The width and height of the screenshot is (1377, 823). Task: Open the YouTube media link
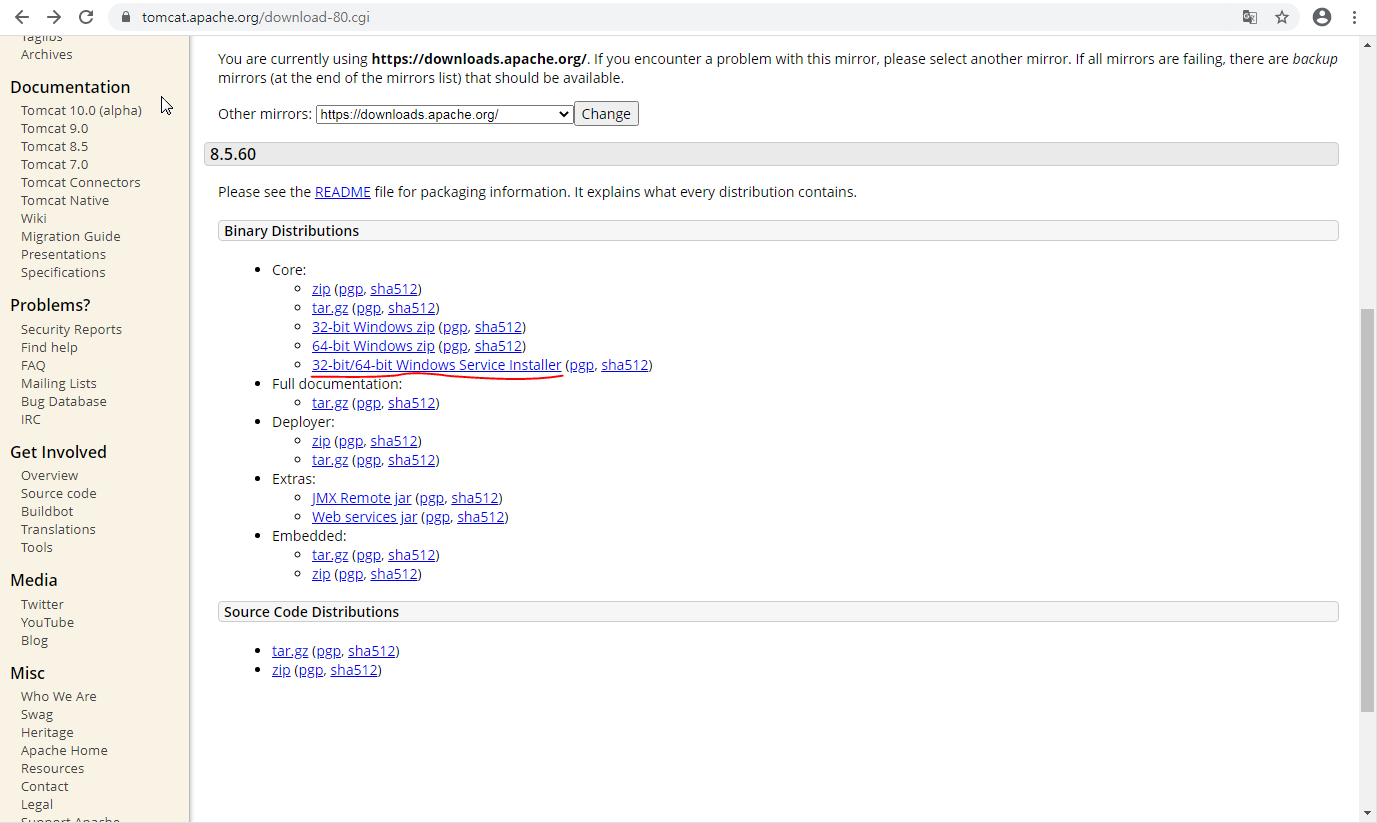click(47, 622)
